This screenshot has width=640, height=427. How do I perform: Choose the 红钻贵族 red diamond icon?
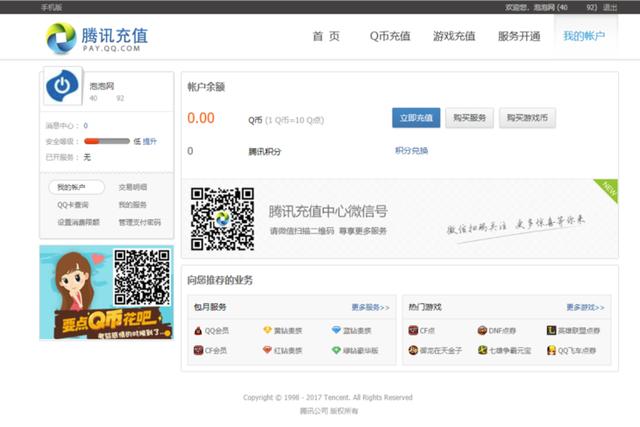coord(267,350)
